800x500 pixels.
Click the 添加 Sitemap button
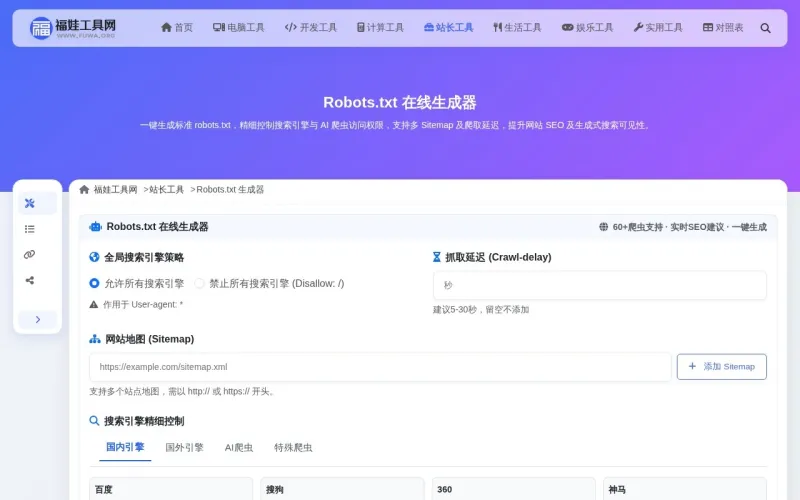(x=721, y=367)
